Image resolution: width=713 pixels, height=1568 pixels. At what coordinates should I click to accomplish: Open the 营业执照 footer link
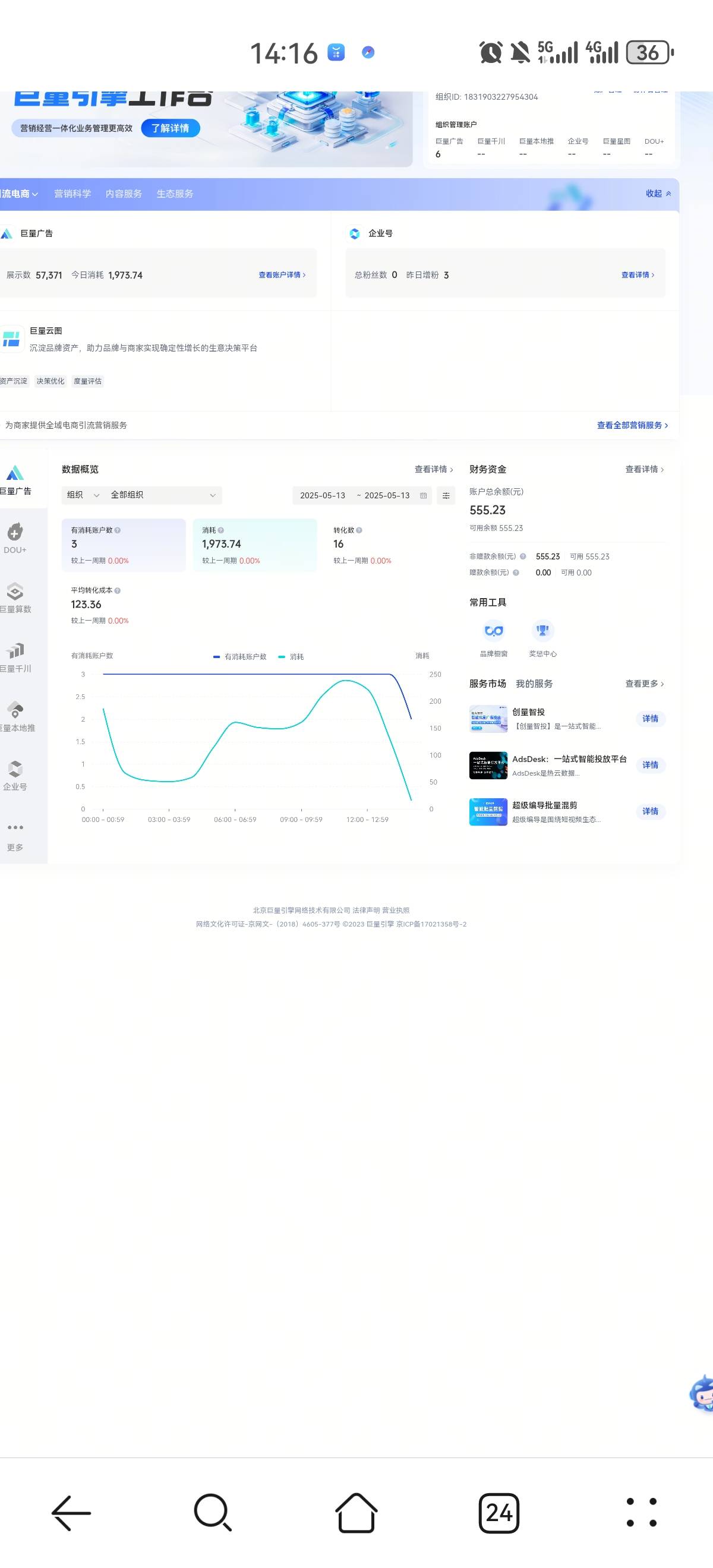click(x=396, y=911)
